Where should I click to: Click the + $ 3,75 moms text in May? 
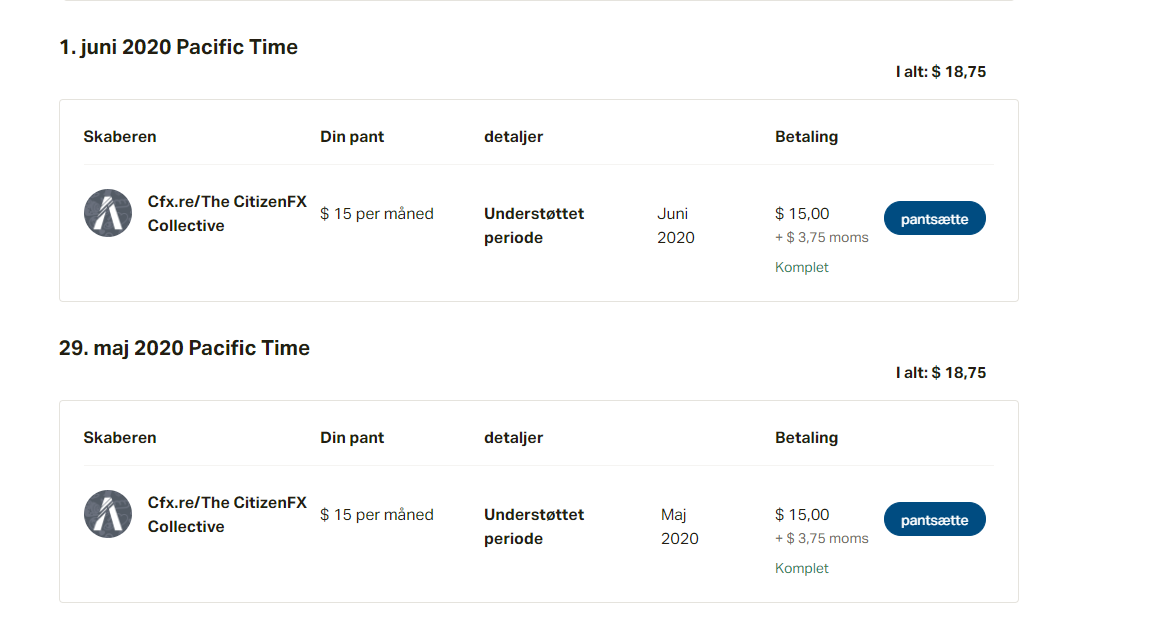pyautogui.click(x=822, y=538)
